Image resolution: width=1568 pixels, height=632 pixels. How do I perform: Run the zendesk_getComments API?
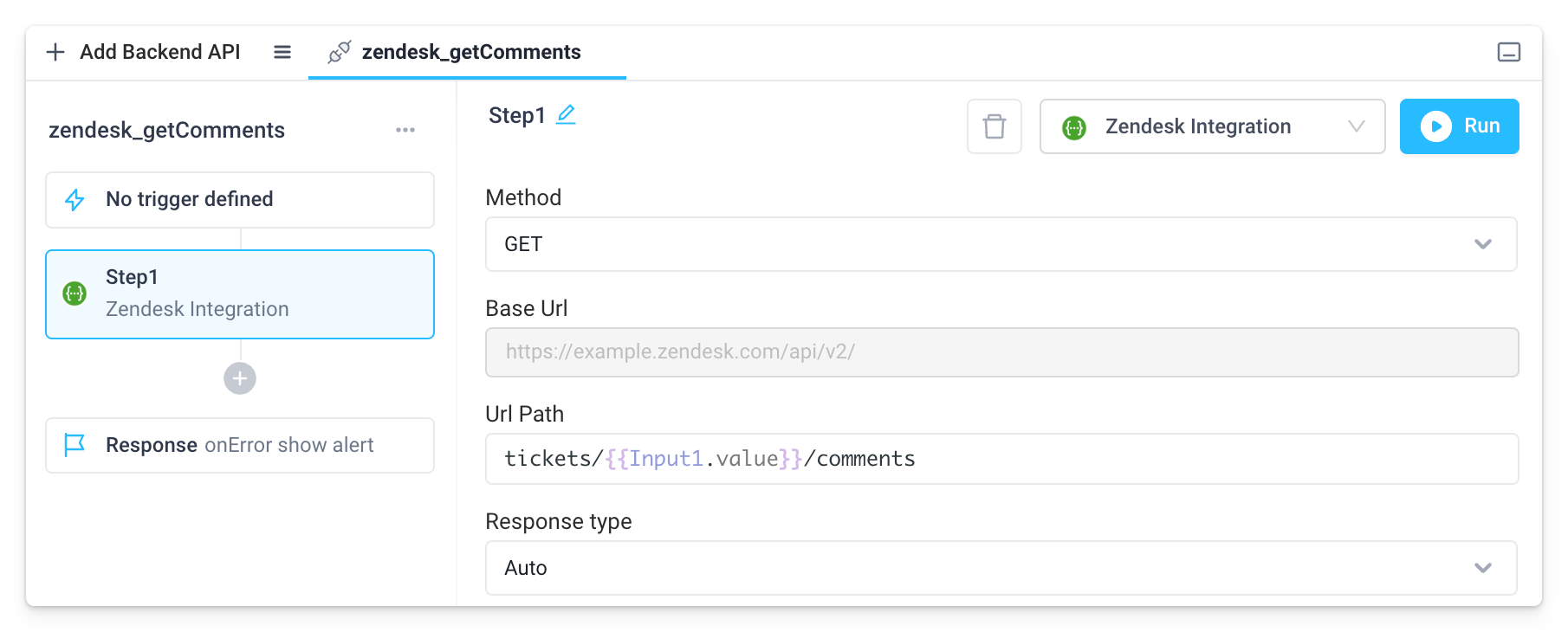coord(1459,126)
